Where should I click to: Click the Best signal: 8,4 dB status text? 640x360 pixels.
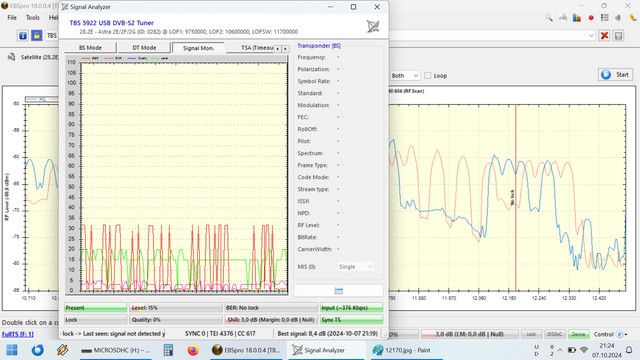pyautogui.click(x=327, y=333)
